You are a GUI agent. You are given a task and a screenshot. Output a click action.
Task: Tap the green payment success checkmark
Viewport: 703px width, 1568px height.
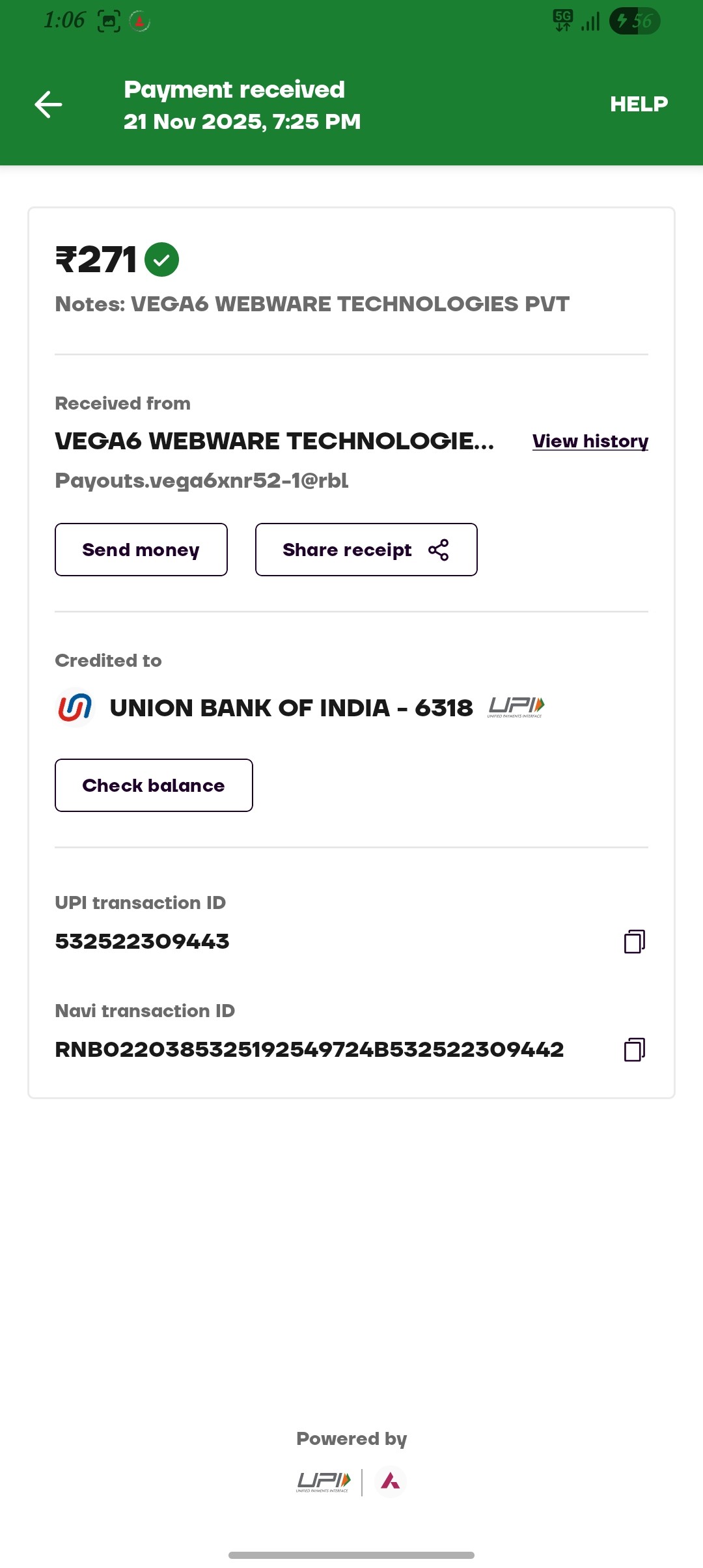pyautogui.click(x=161, y=260)
